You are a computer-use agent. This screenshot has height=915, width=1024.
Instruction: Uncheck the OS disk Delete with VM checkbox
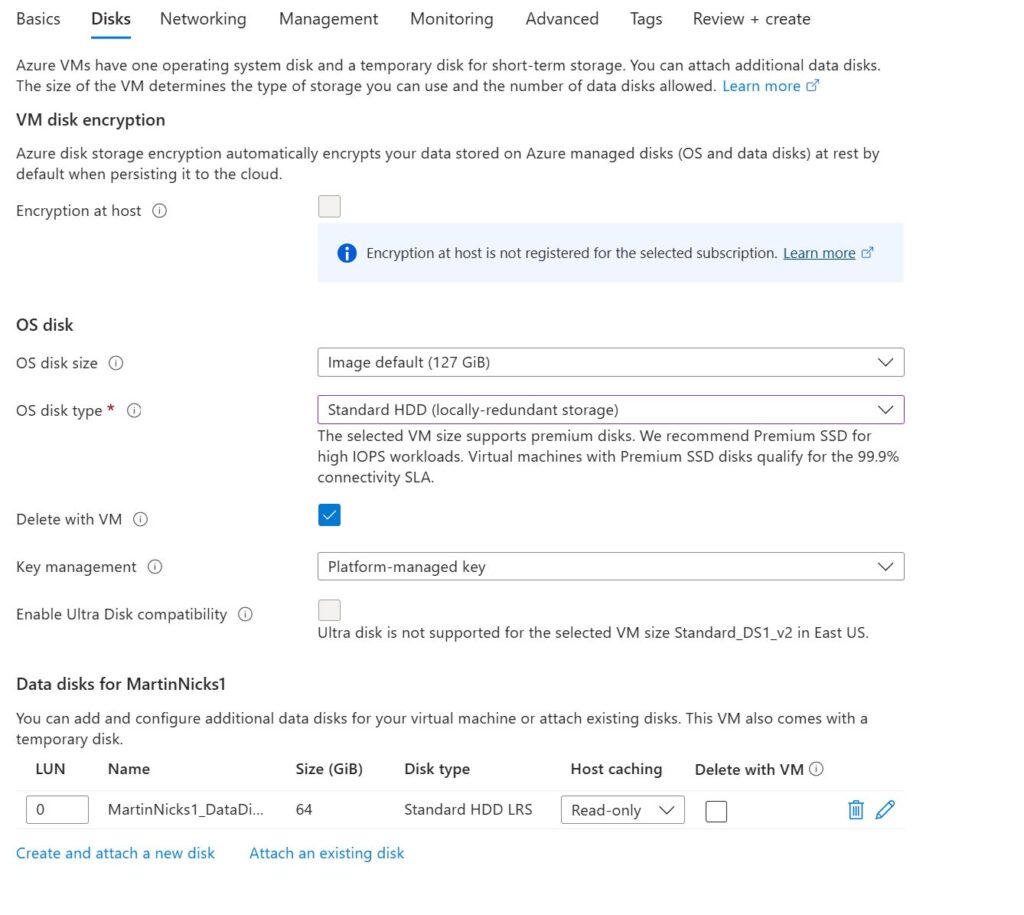click(329, 516)
